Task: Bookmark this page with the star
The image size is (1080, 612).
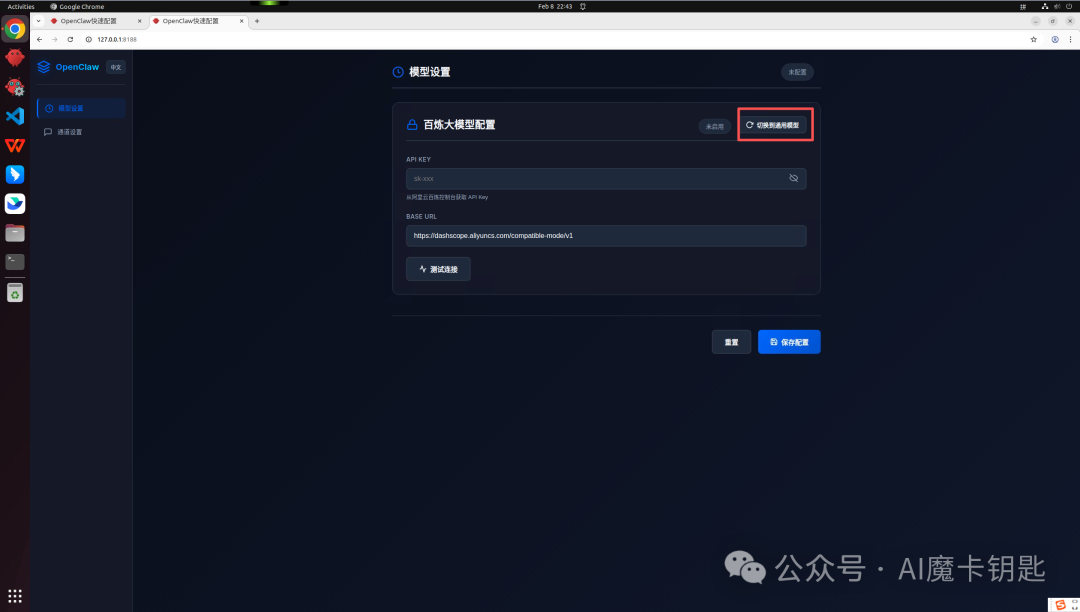Action: (x=1033, y=39)
